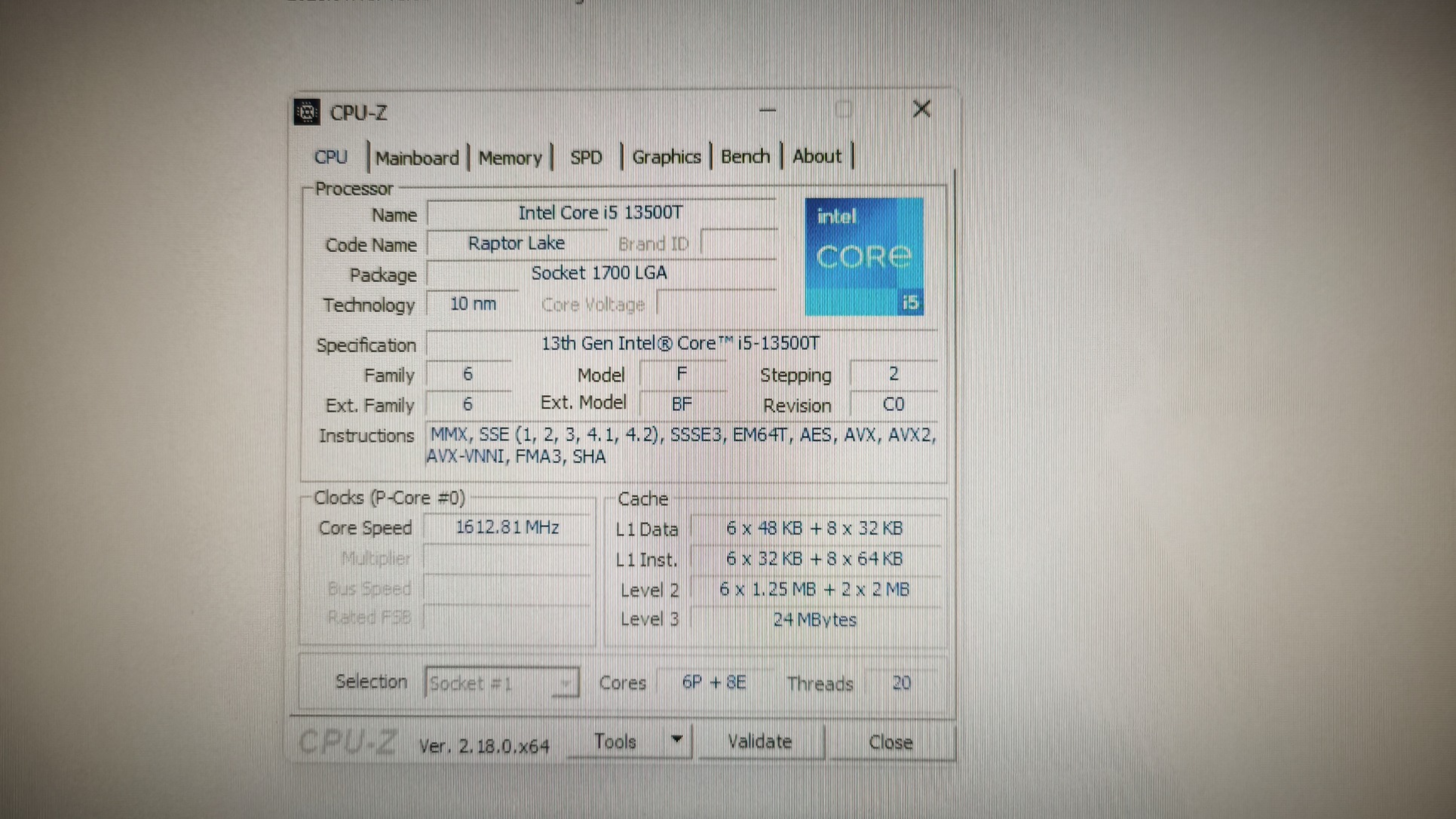Screen dimensions: 1456x819
Task: Click the Instructions list field
Action: (x=681, y=445)
